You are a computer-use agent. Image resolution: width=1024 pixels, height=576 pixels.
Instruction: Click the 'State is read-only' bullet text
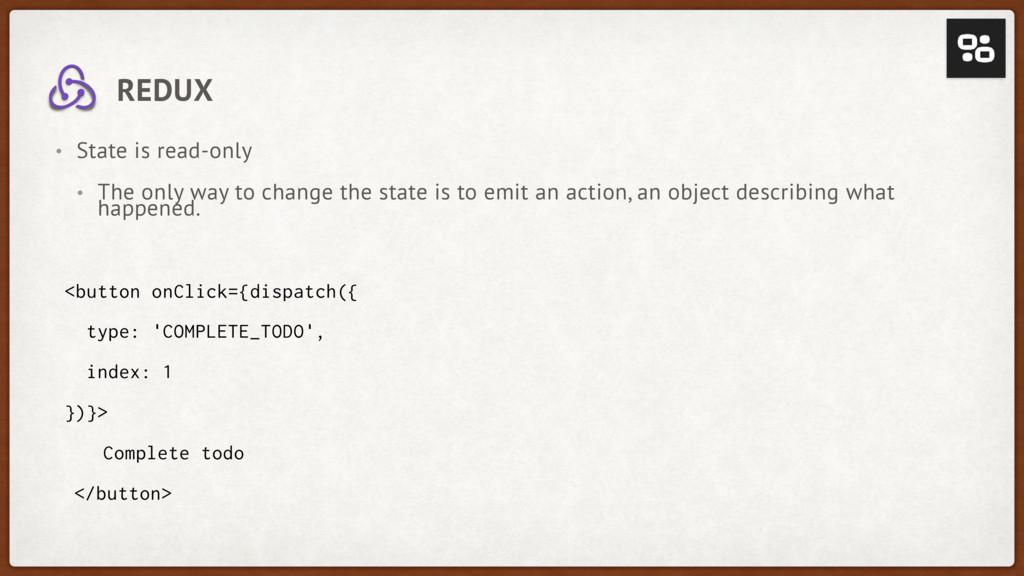[x=165, y=151]
